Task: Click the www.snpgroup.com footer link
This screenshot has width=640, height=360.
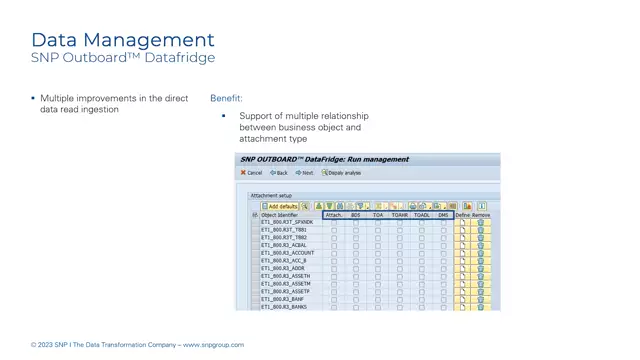Action: pos(213,345)
